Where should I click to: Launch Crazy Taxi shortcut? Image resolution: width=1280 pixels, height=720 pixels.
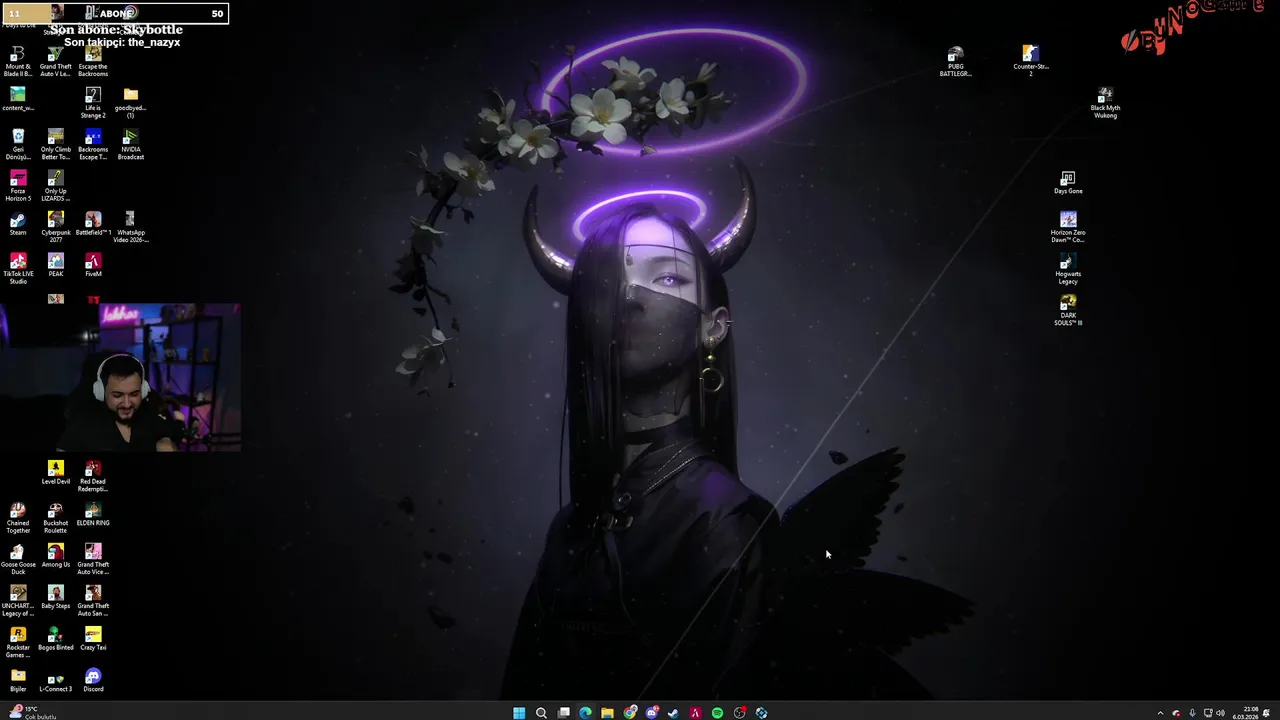93,639
